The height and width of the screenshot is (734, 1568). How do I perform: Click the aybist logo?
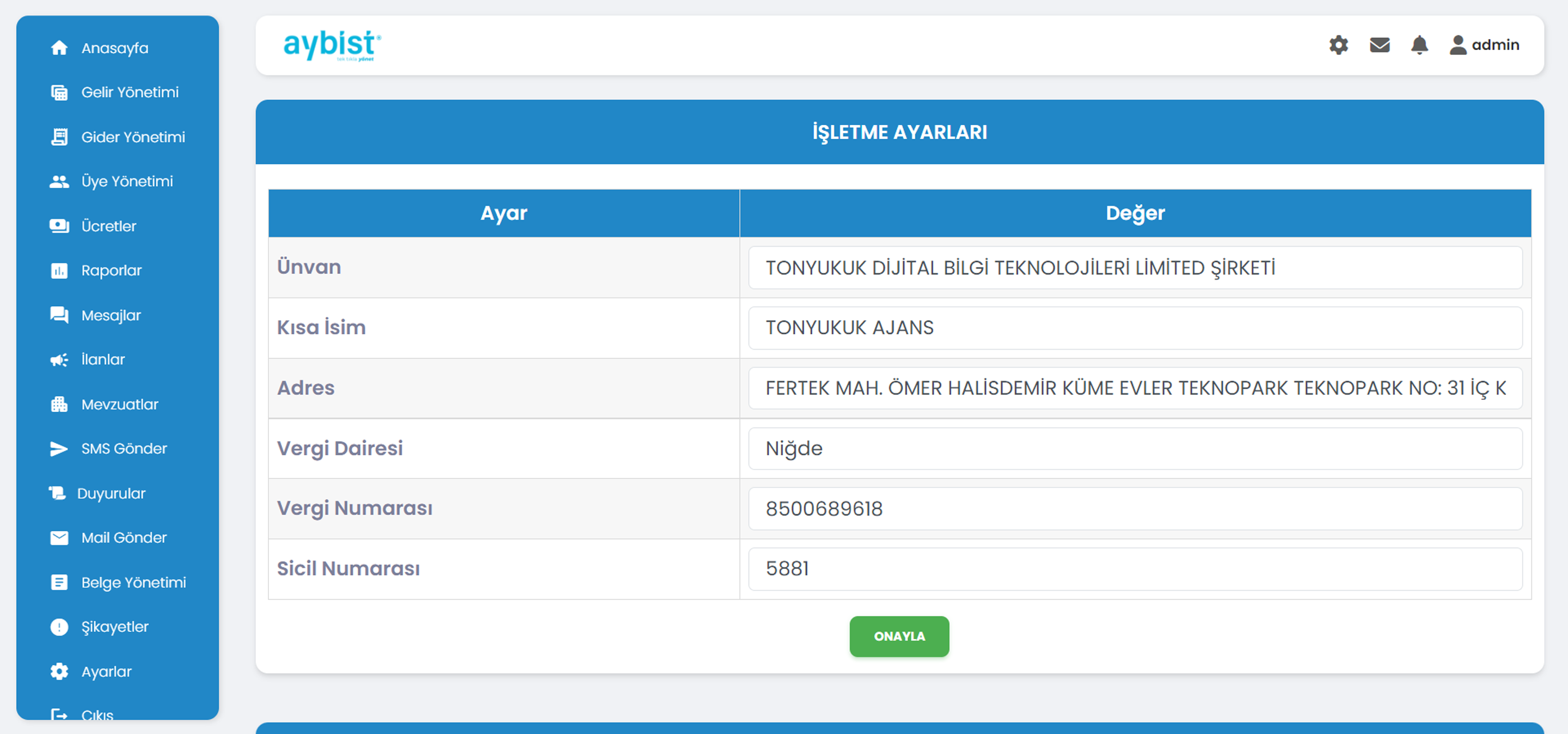pos(332,46)
